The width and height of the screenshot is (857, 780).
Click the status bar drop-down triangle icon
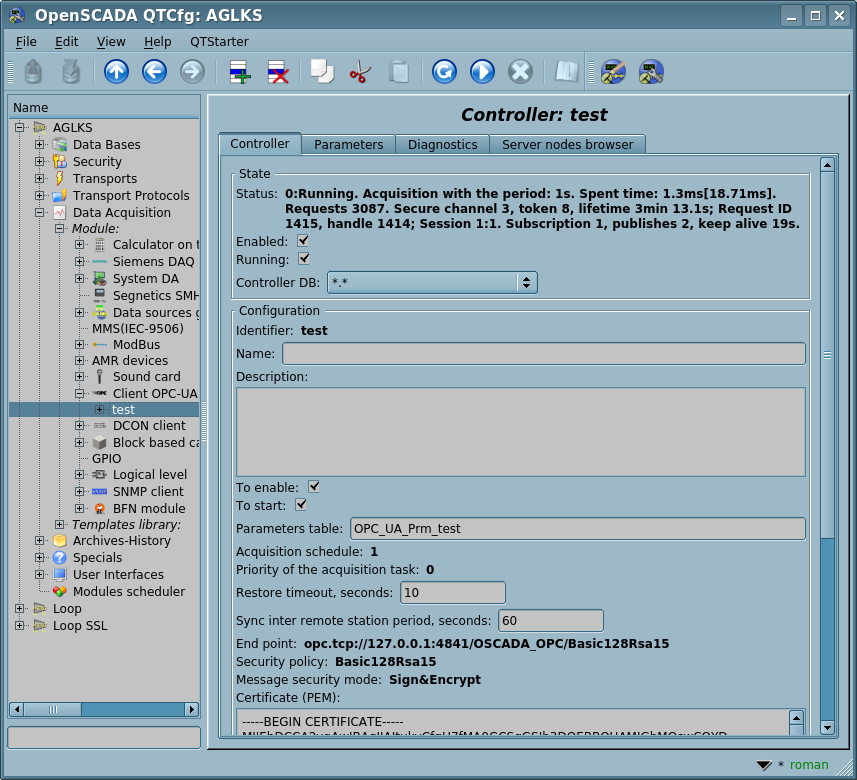tap(764, 765)
